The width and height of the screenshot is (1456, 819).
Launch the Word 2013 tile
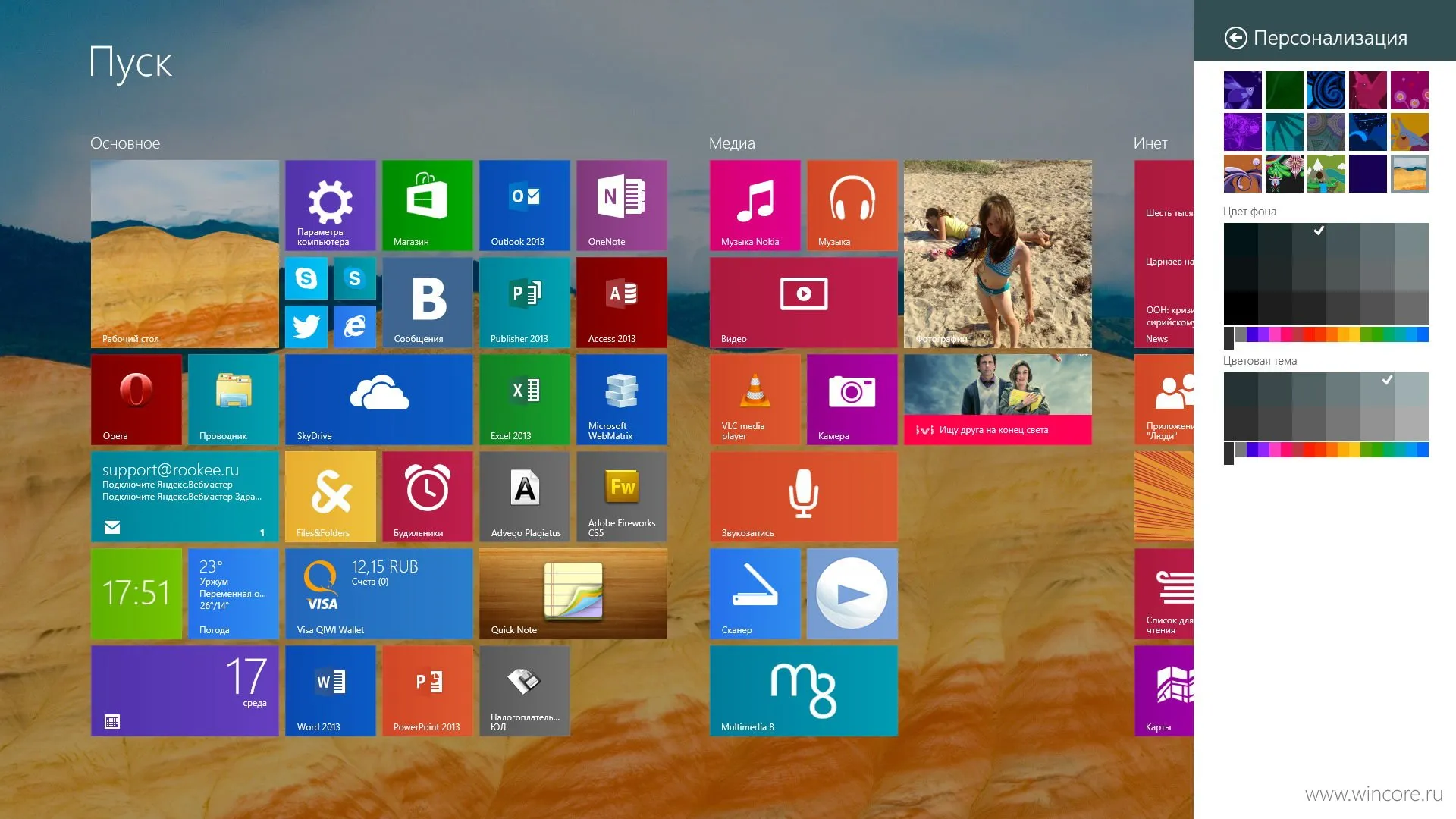[x=330, y=690]
